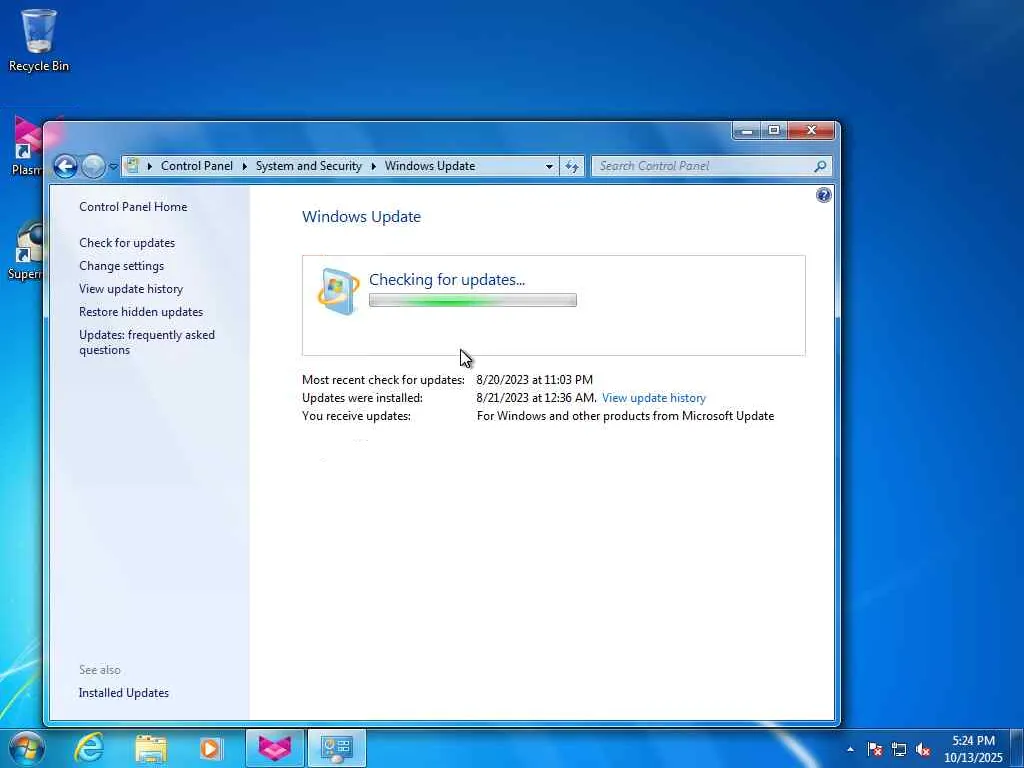
Task: Launch Internet Explorer from taskbar
Action: 89,748
